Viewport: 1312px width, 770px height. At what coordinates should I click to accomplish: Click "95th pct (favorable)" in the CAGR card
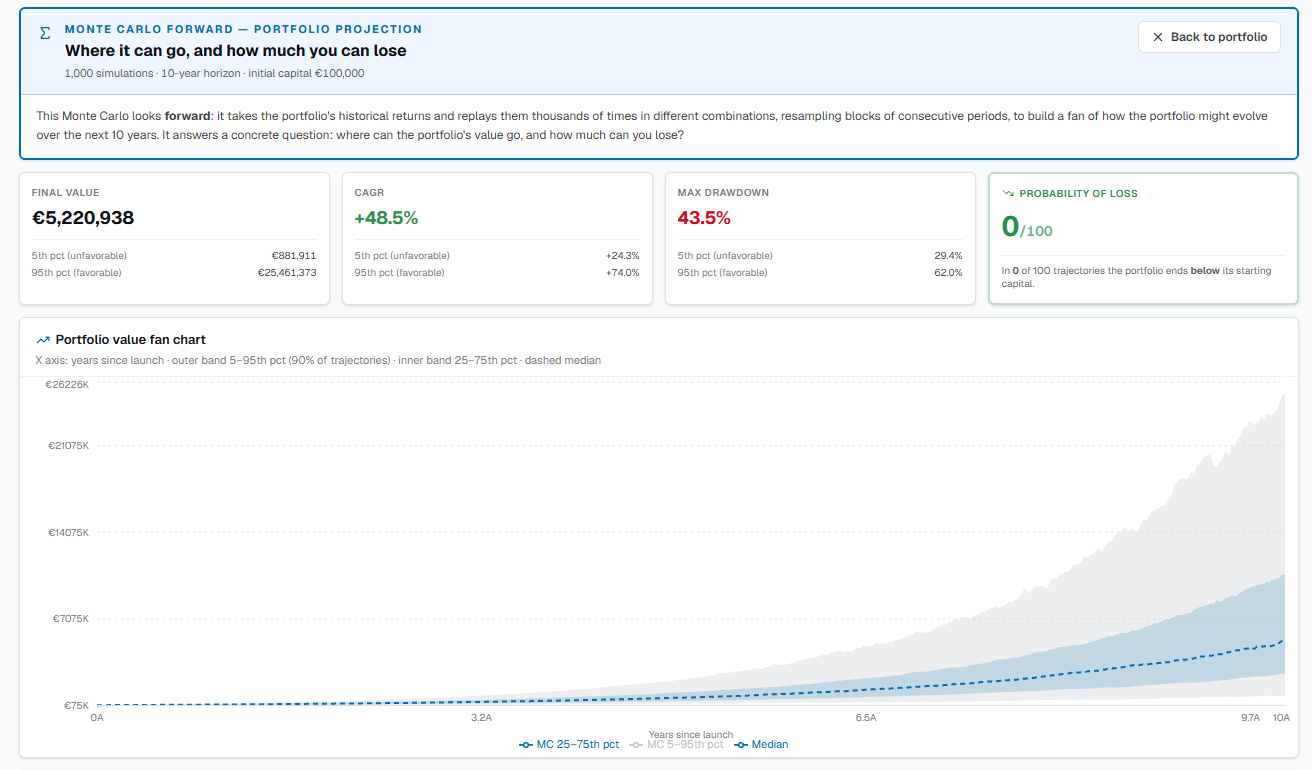400,273
